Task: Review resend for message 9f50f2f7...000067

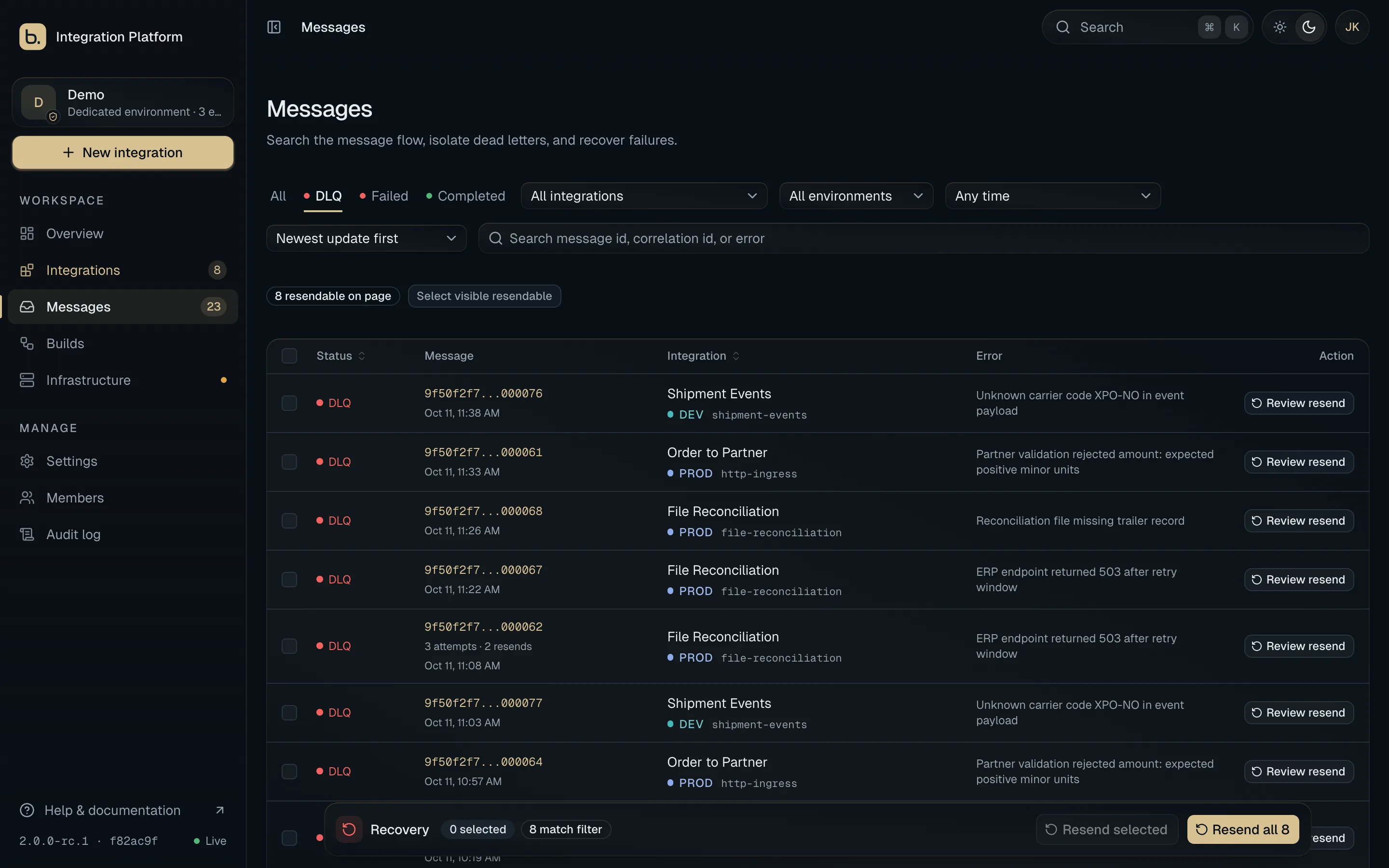Action: click(x=1299, y=580)
